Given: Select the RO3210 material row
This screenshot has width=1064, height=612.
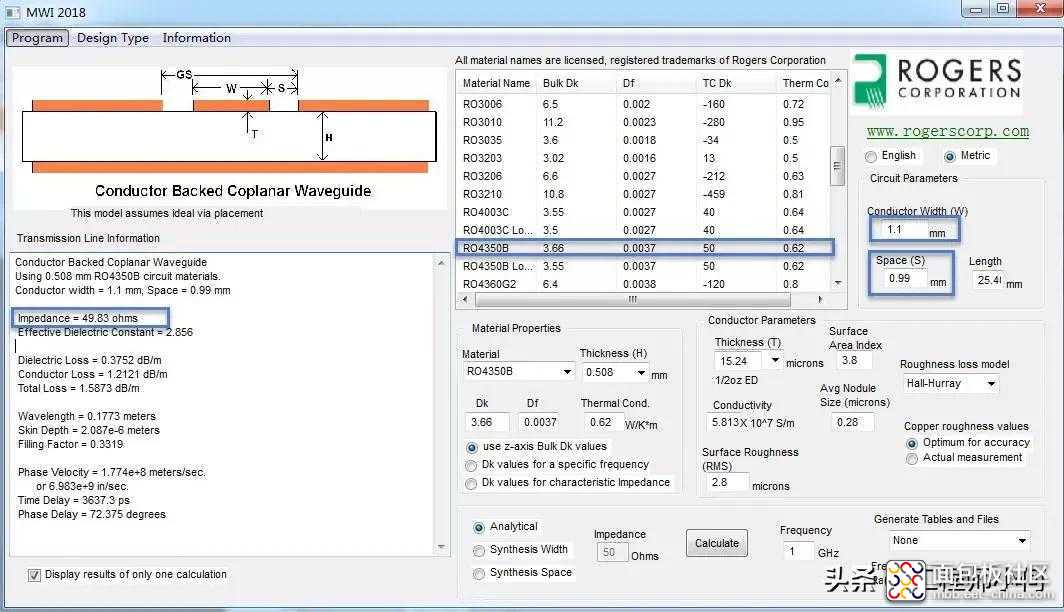Looking at the screenshot, I should 643,194.
